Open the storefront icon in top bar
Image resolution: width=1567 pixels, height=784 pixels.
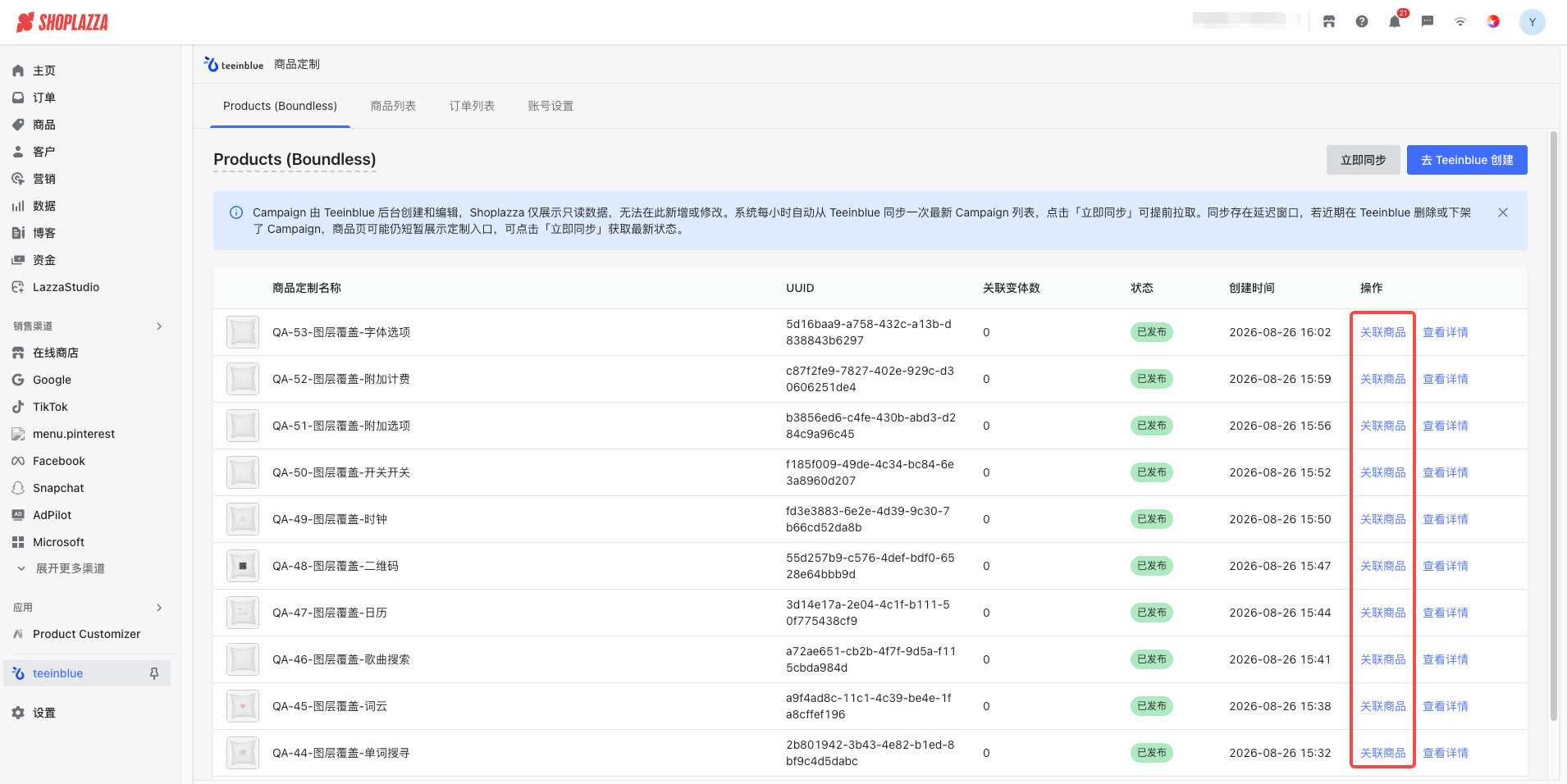click(x=1329, y=22)
